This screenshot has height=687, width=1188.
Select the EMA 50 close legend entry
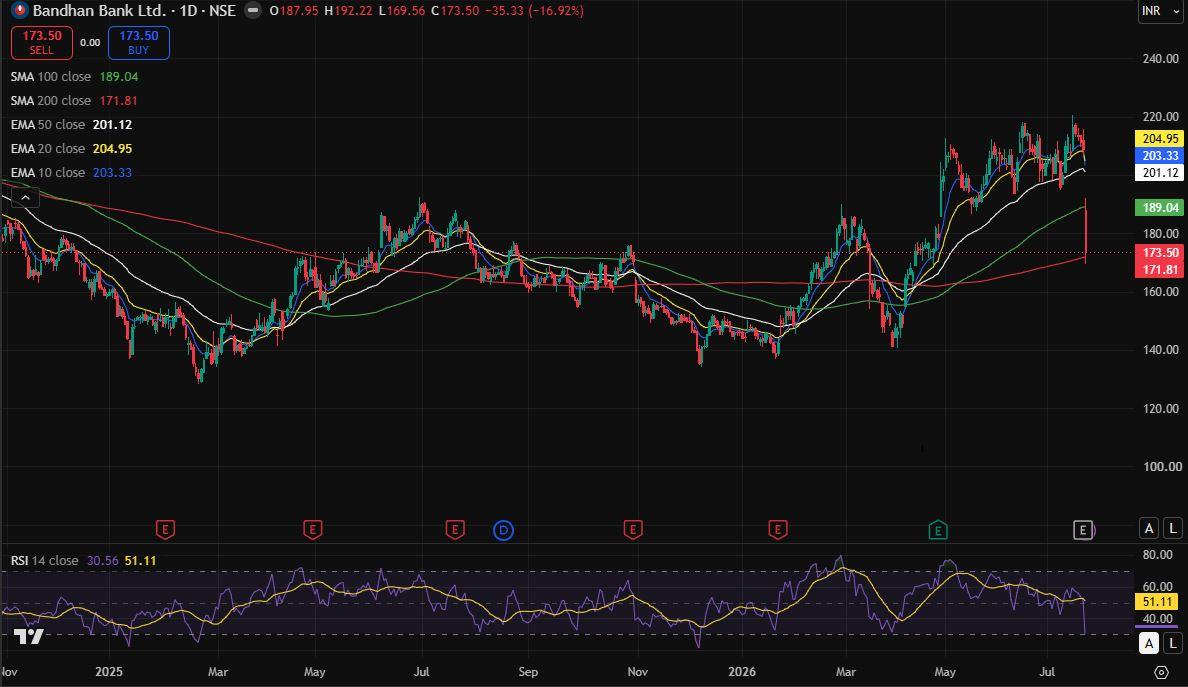tap(71, 125)
